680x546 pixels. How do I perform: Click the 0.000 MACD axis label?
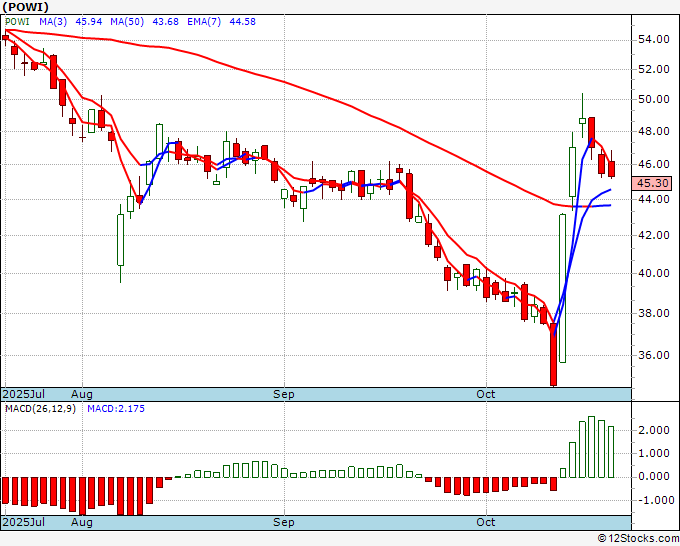pyautogui.click(x=654, y=477)
